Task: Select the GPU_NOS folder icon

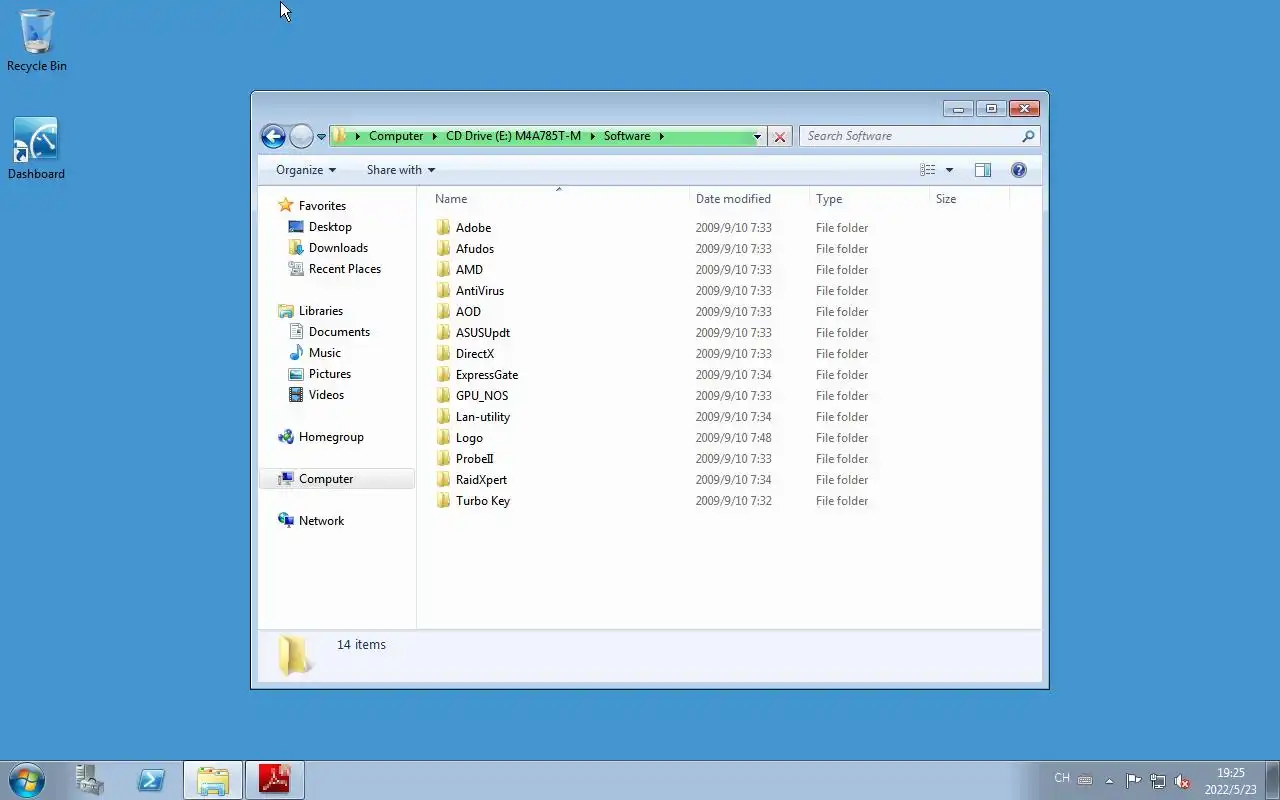Action: pyautogui.click(x=444, y=396)
